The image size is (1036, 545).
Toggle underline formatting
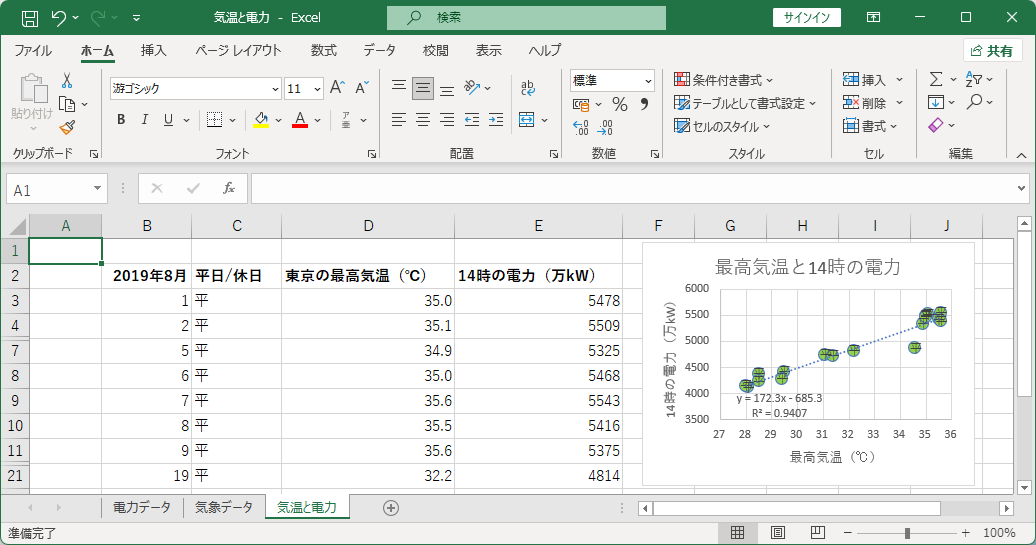168,120
